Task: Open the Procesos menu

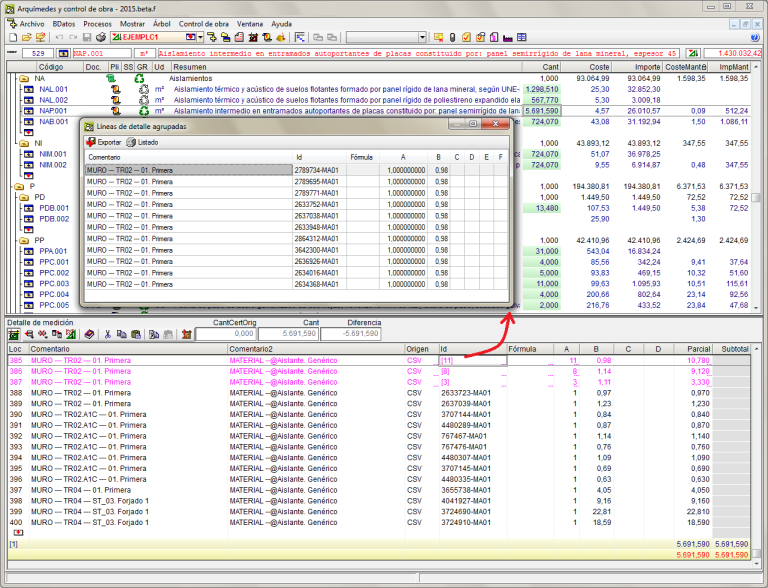Action: point(97,22)
